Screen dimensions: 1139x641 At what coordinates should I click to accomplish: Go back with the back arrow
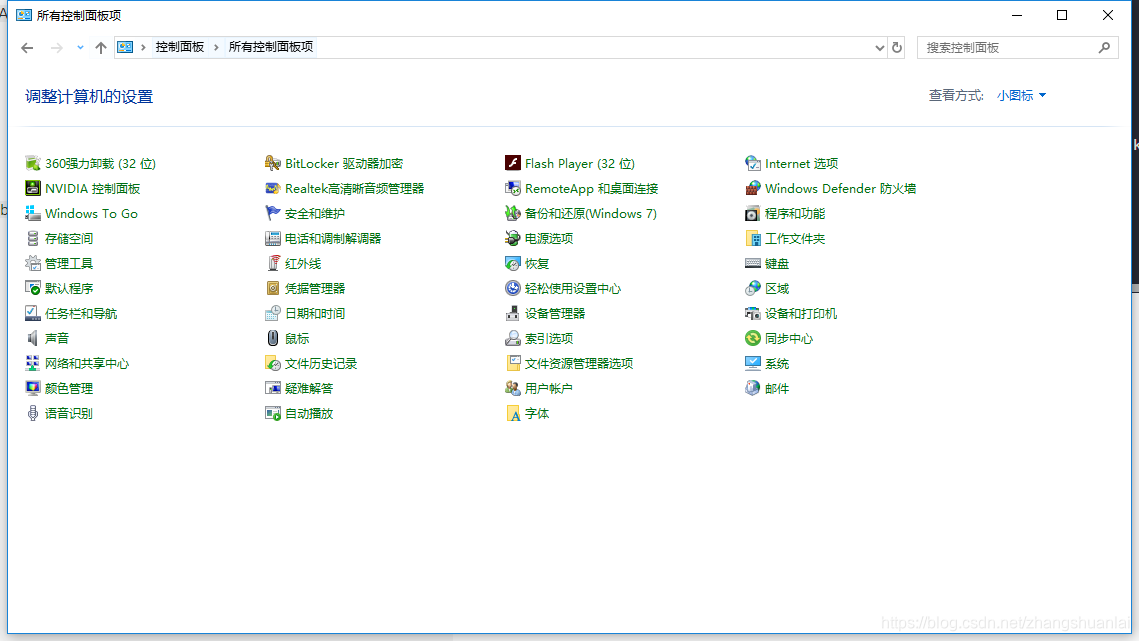[x=28, y=47]
